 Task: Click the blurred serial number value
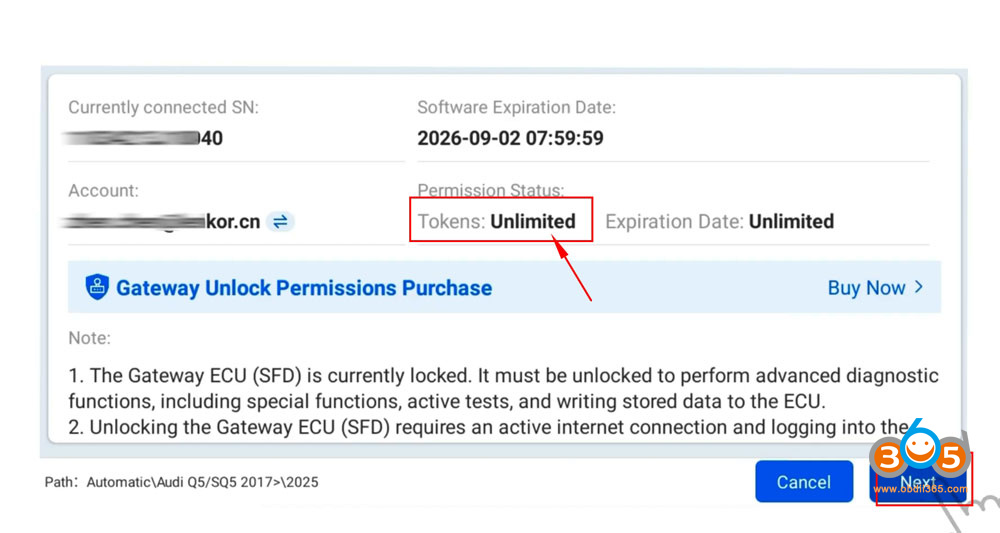coord(145,138)
